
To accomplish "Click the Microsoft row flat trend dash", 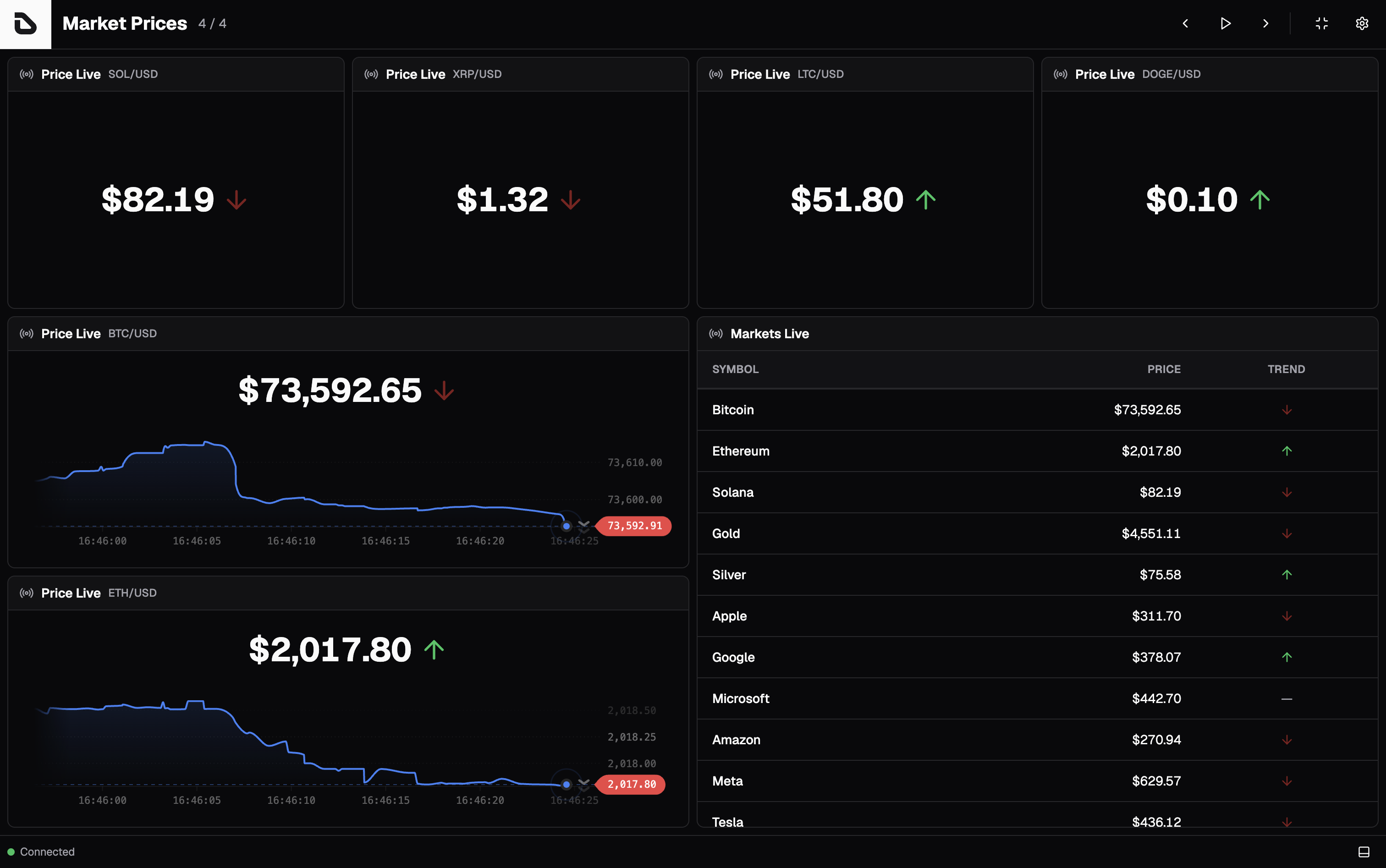I will pyautogui.click(x=1287, y=698).
